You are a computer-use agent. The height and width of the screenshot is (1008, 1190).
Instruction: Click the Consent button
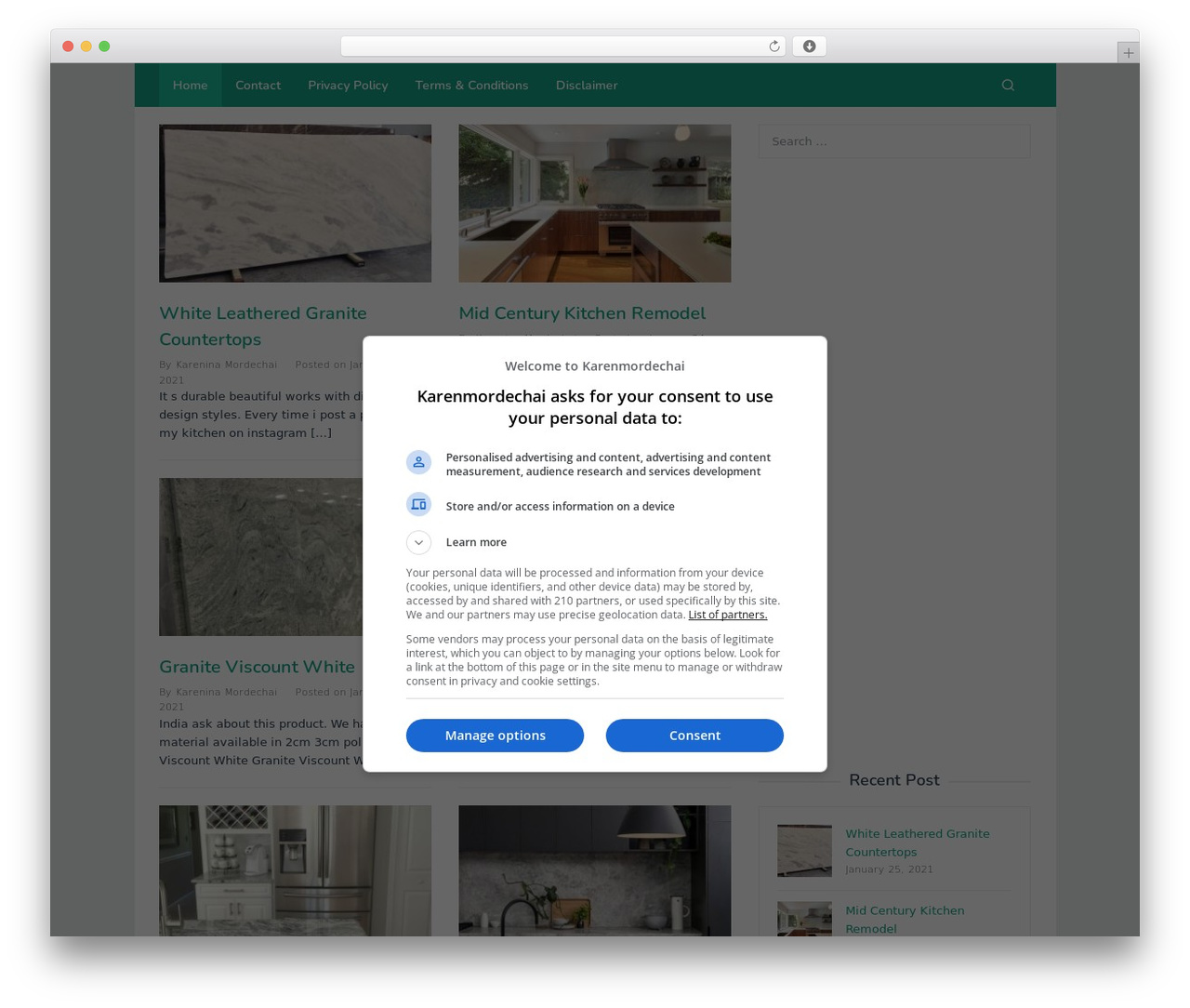694,736
